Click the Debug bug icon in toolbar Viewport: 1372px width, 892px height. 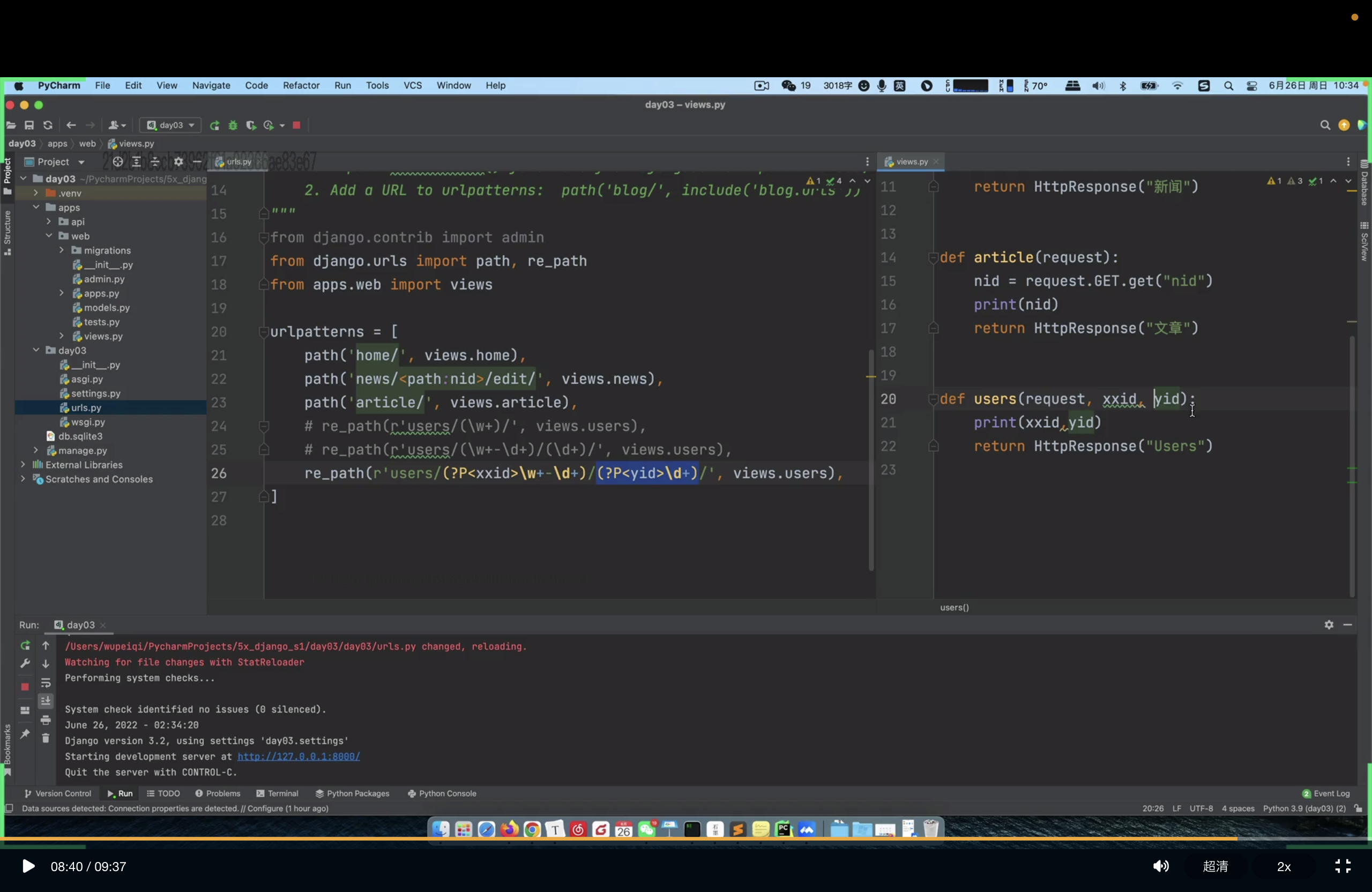click(233, 125)
